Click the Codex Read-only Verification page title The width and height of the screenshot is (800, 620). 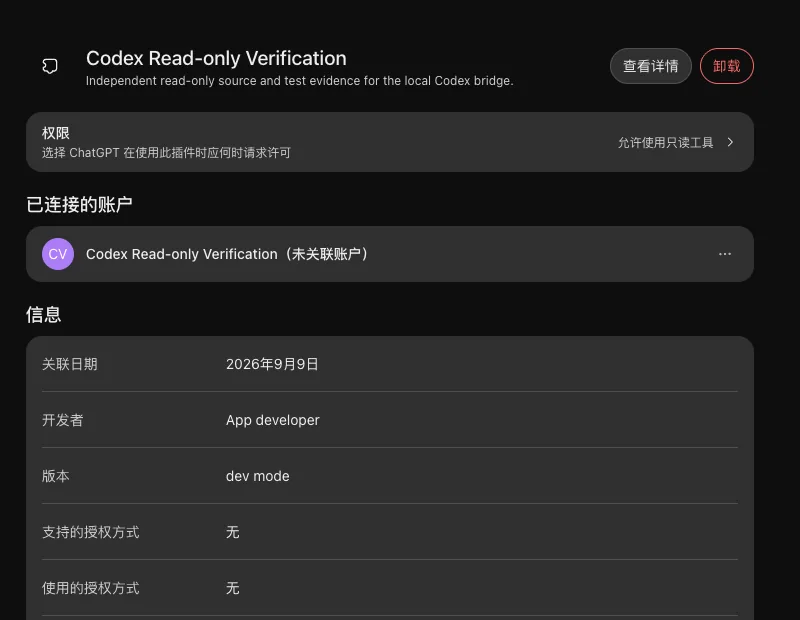(x=216, y=58)
